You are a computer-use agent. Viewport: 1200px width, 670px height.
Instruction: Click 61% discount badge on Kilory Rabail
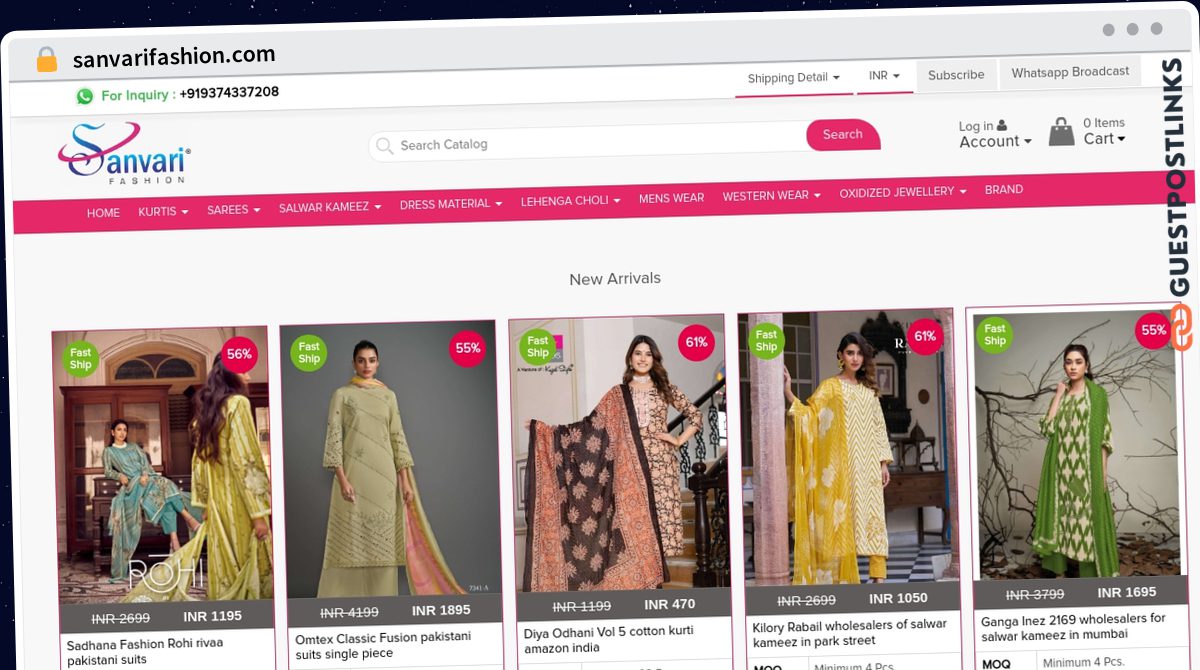924,336
